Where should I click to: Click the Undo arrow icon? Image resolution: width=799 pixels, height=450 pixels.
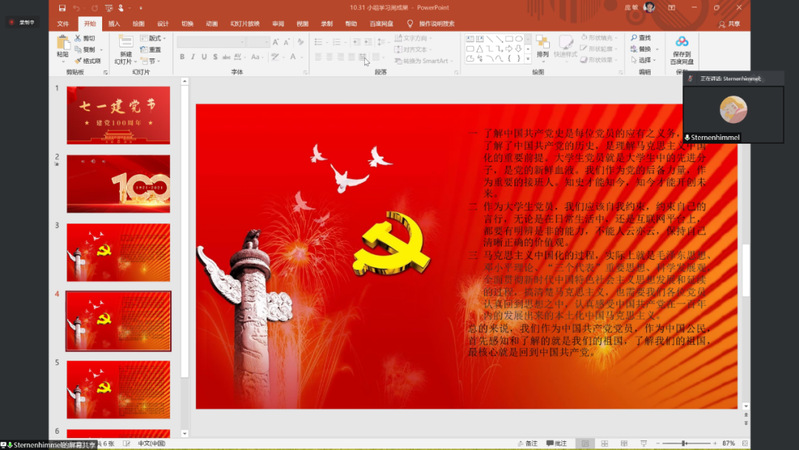tap(76, 8)
